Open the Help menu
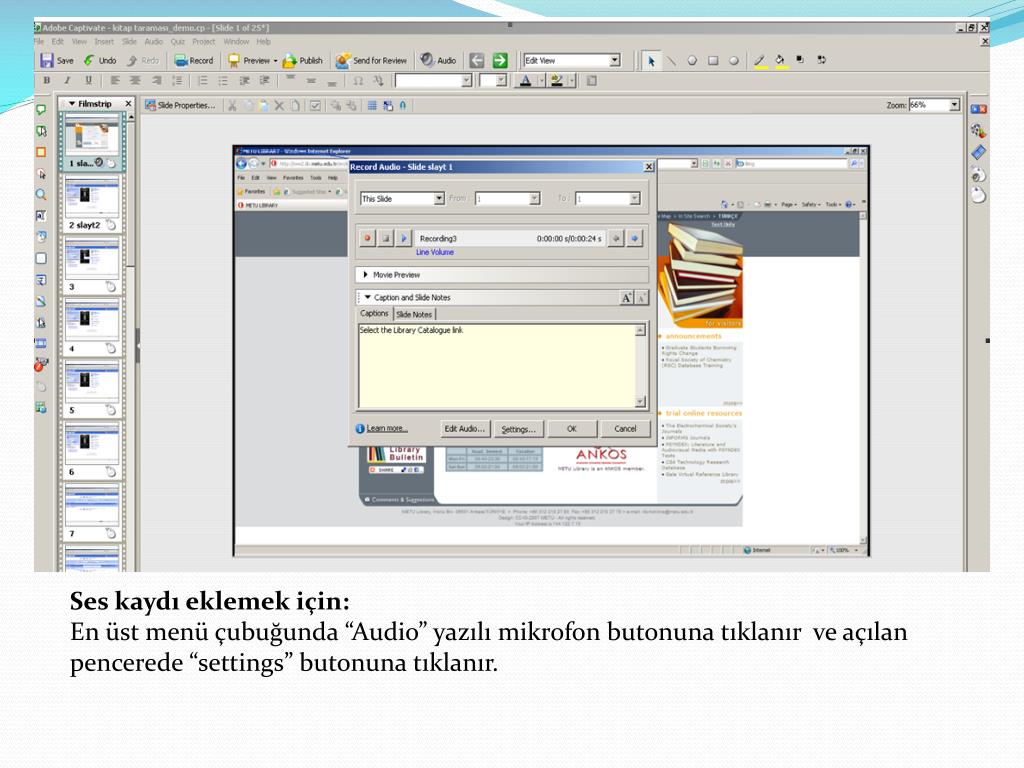The width and height of the screenshot is (1024, 768). click(x=263, y=41)
